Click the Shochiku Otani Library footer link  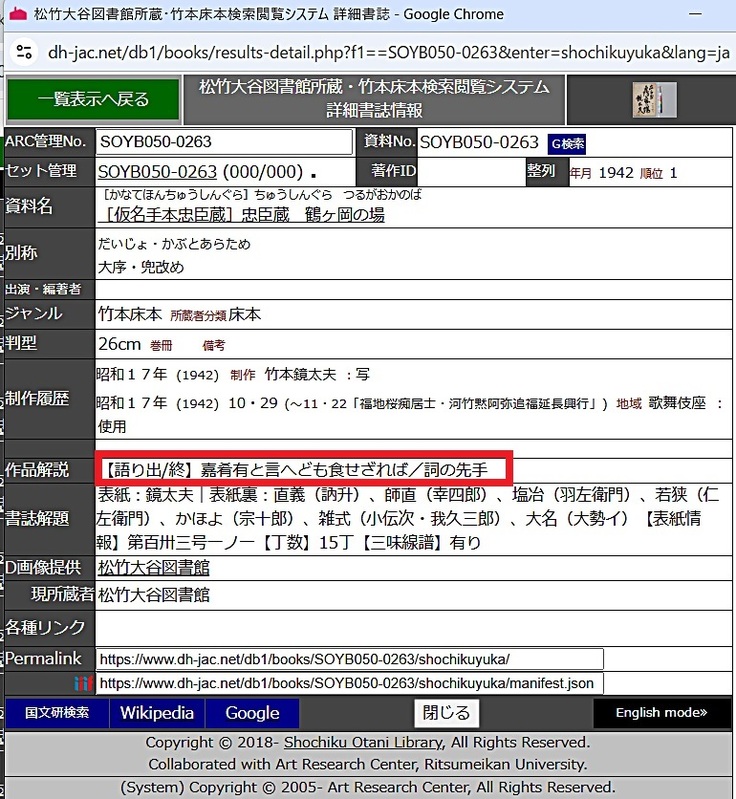(362, 743)
